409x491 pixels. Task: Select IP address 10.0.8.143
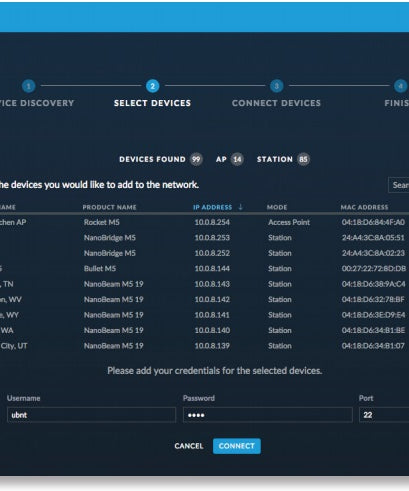(x=212, y=284)
